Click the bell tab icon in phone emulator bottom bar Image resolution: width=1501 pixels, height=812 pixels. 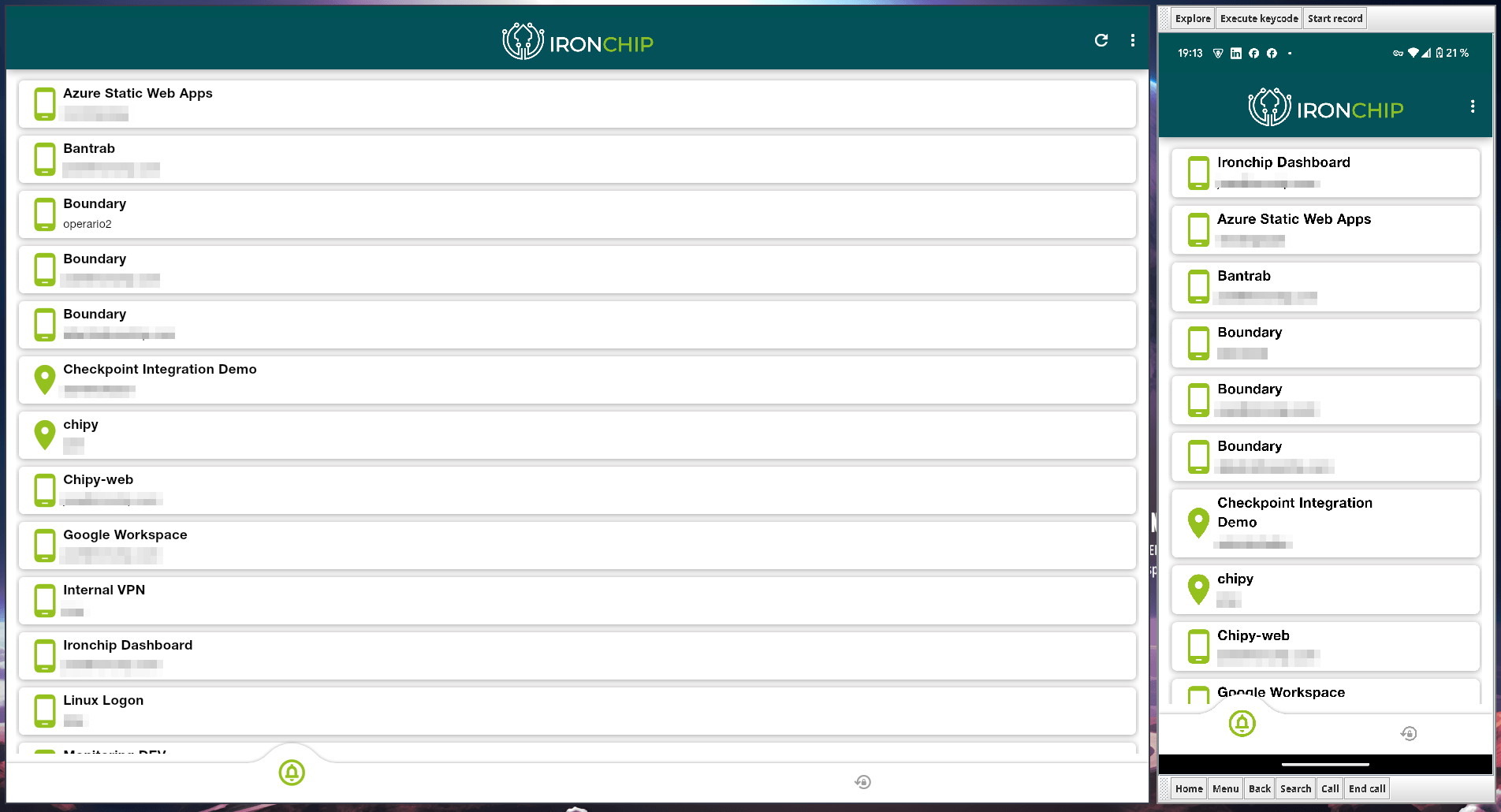1242,724
